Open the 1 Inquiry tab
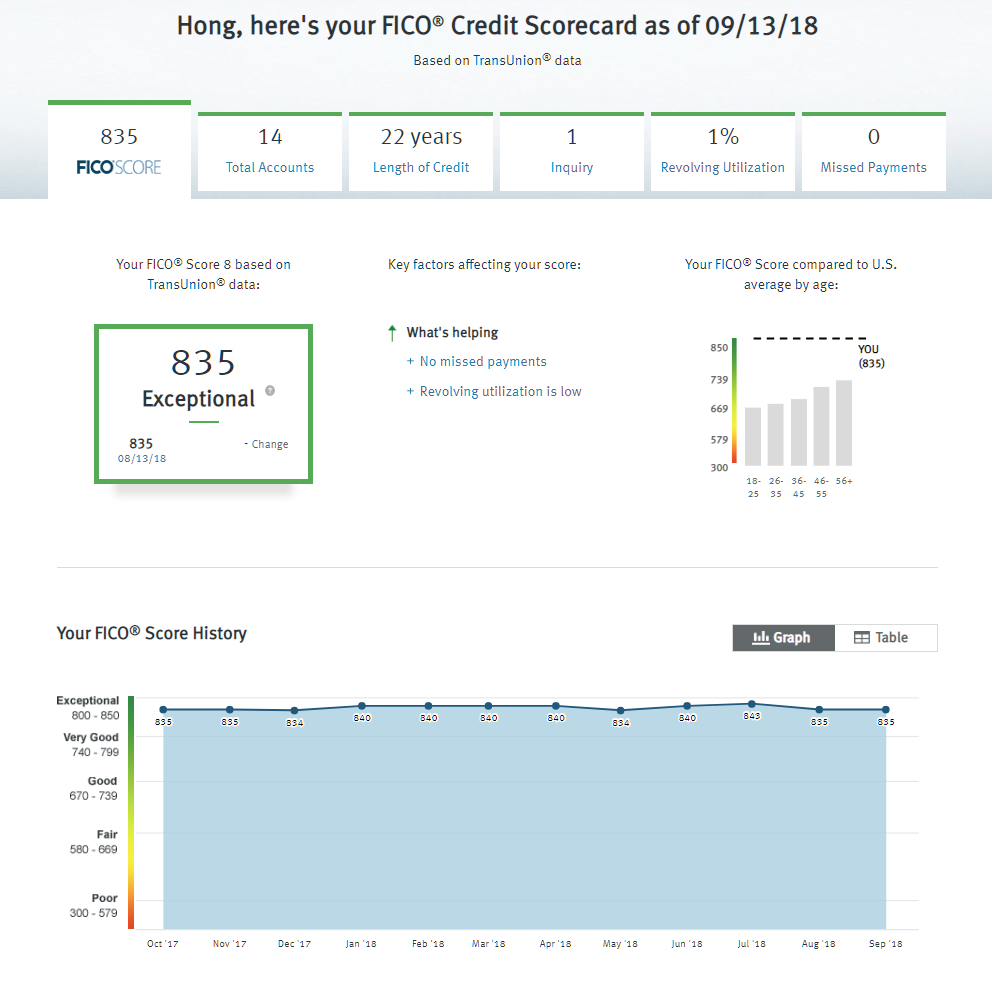 [x=572, y=150]
